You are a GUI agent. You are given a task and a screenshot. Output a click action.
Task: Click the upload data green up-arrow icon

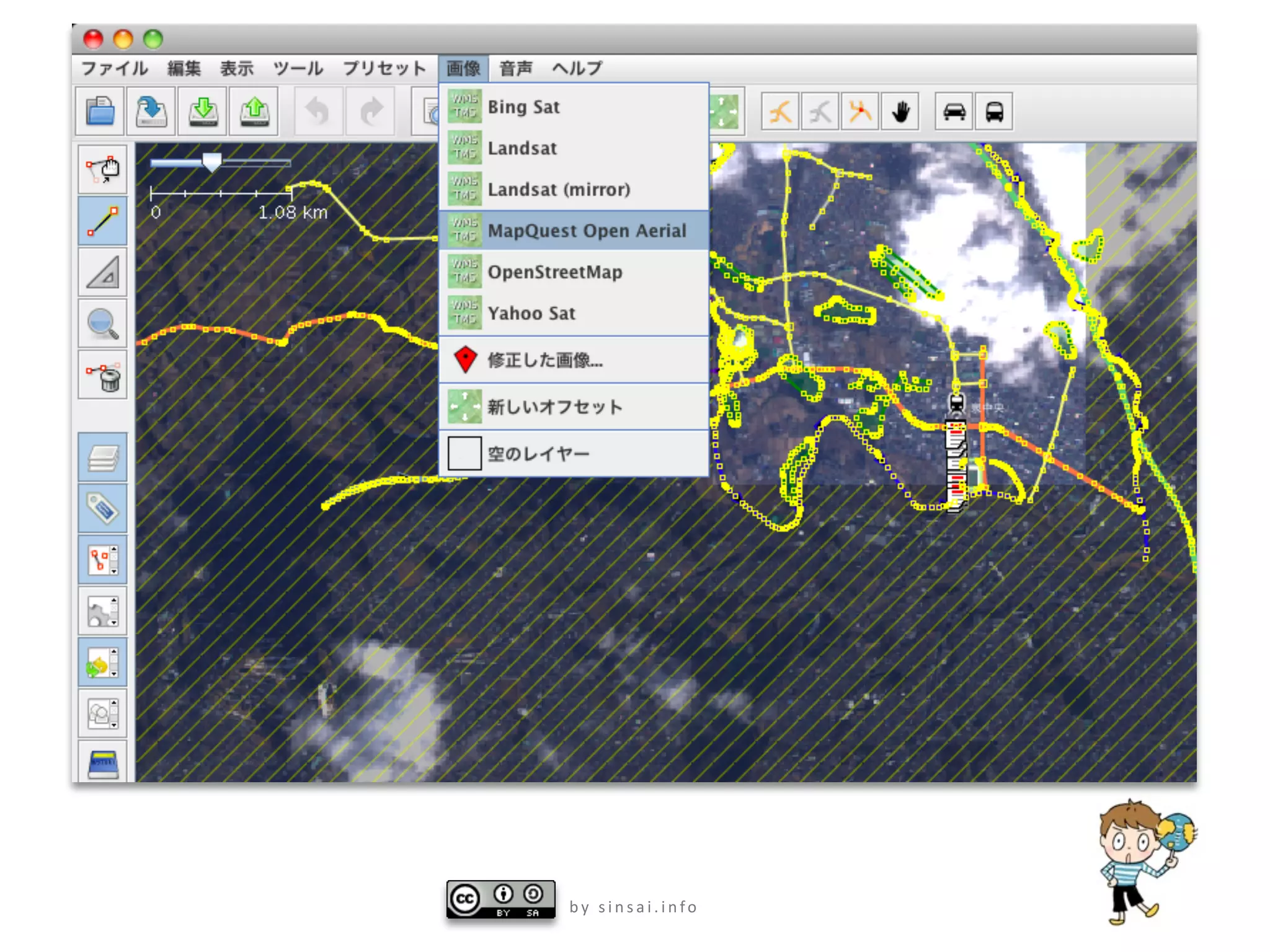(254, 112)
